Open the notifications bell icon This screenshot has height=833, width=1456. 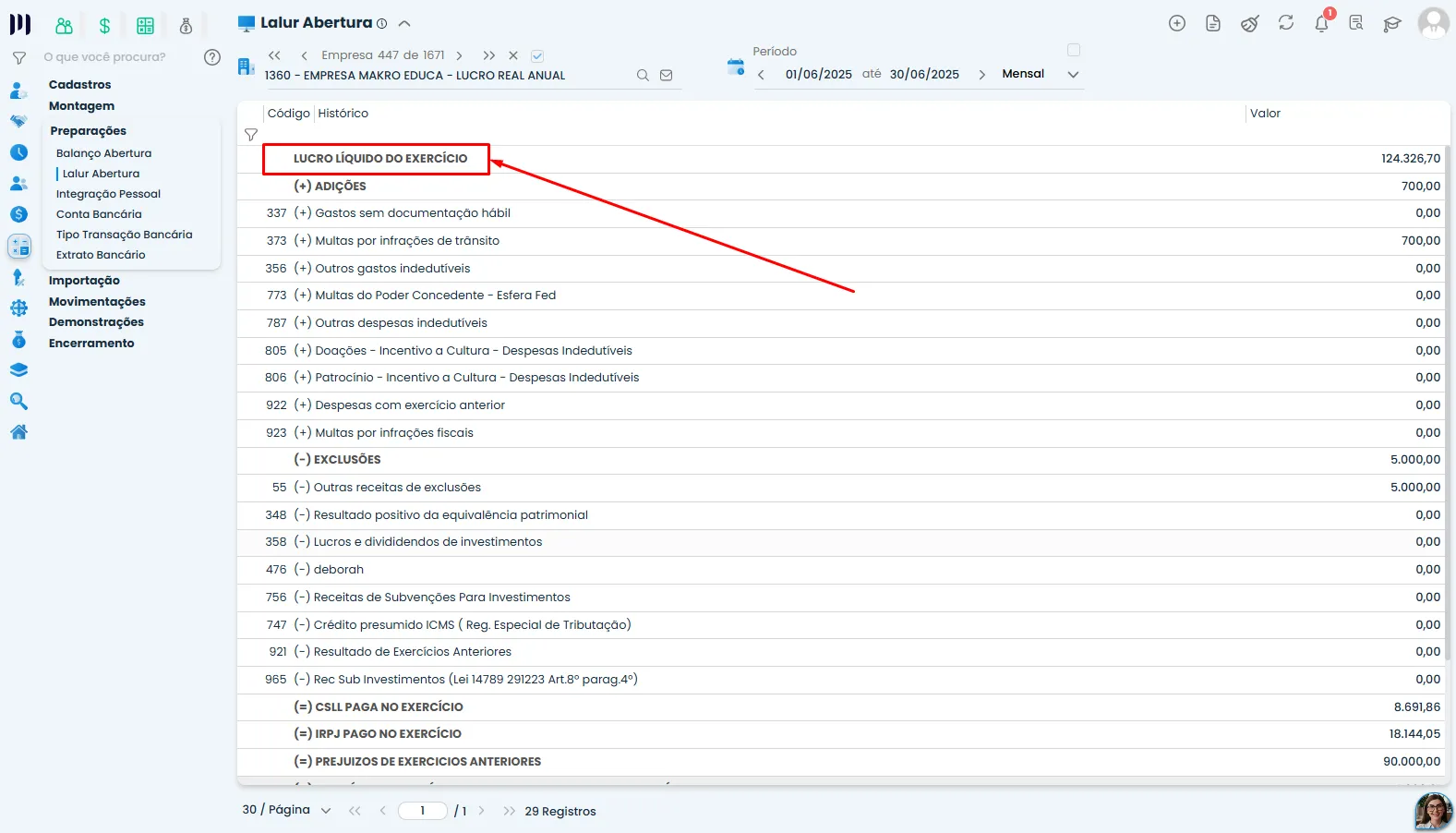coord(1321,24)
